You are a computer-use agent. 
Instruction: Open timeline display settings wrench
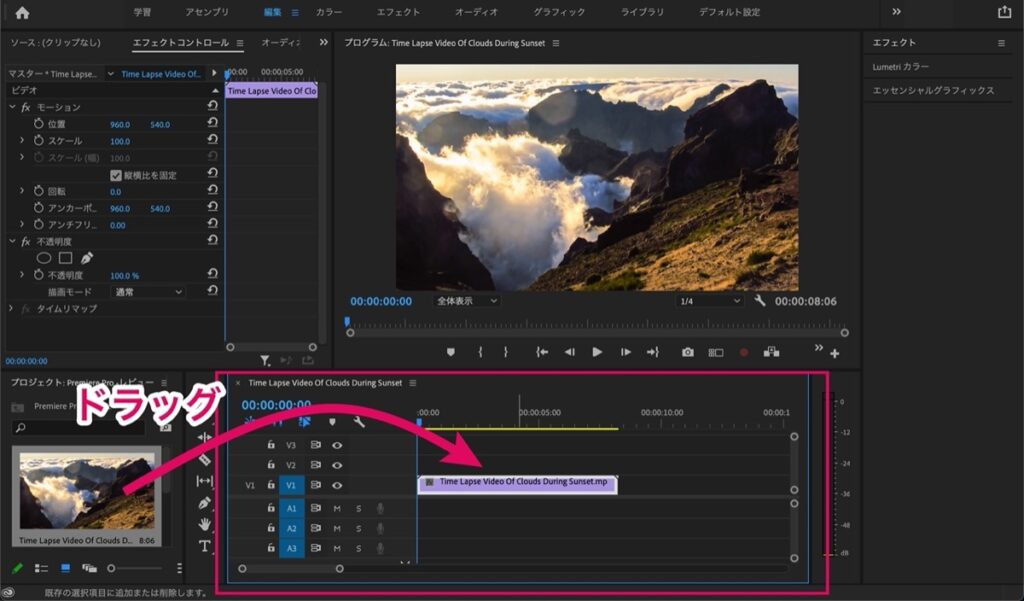(359, 422)
